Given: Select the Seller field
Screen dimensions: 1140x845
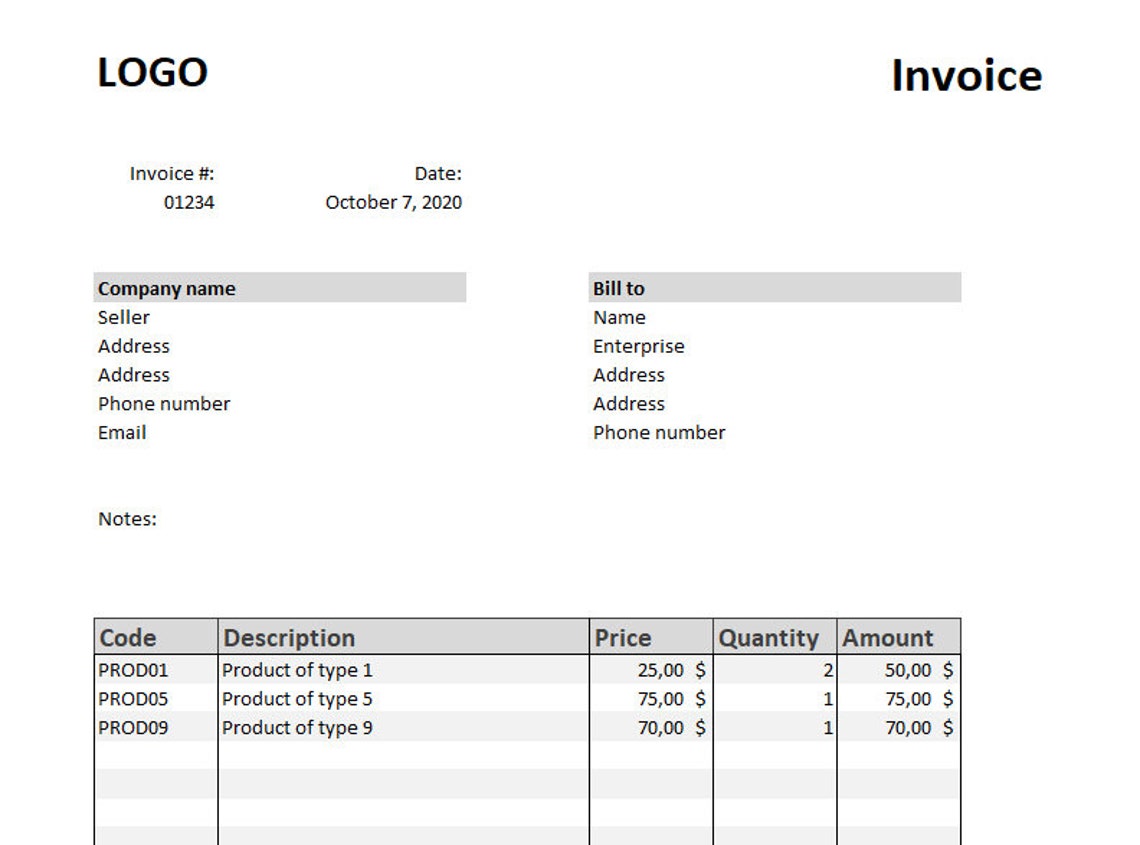Looking at the screenshot, I should [x=124, y=317].
